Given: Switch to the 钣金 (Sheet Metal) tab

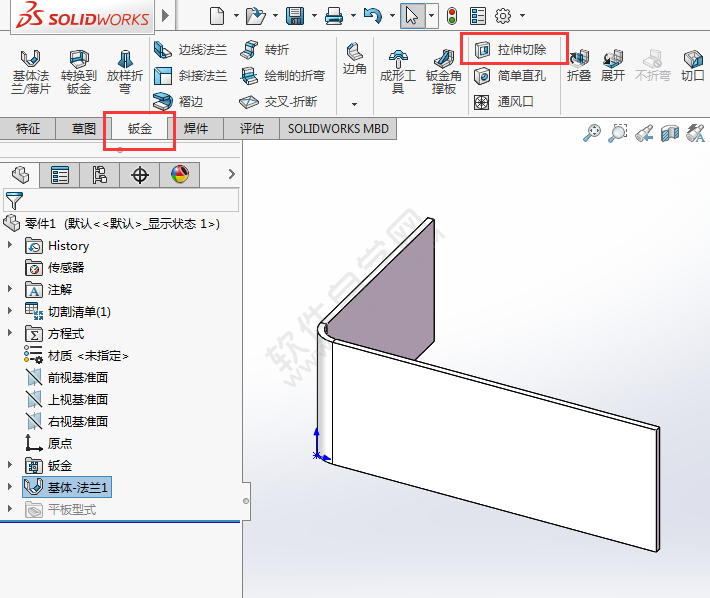Looking at the screenshot, I should tap(139, 129).
